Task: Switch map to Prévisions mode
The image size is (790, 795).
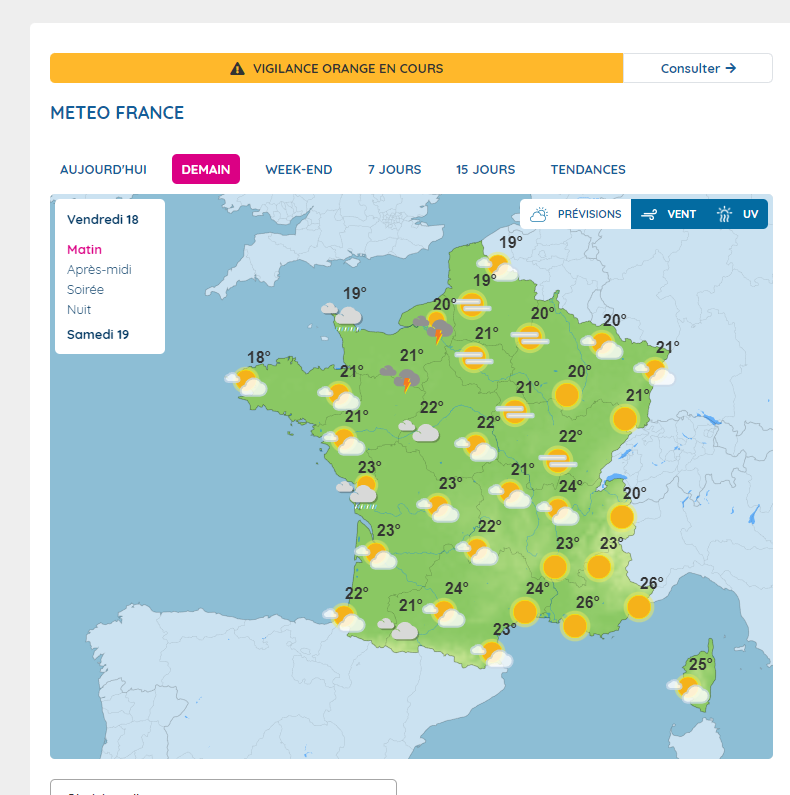Action: [576, 214]
